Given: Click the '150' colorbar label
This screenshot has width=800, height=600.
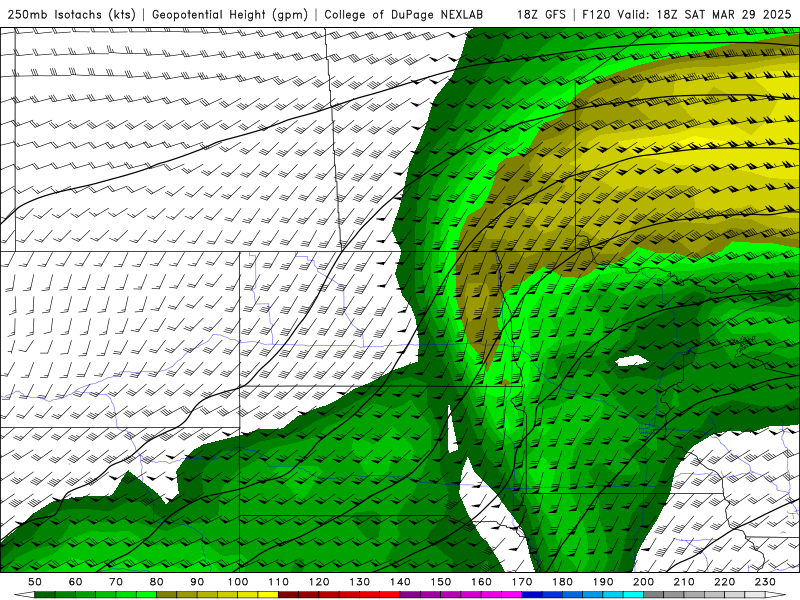Looking at the screenshot, I should (x=441, y=582).
